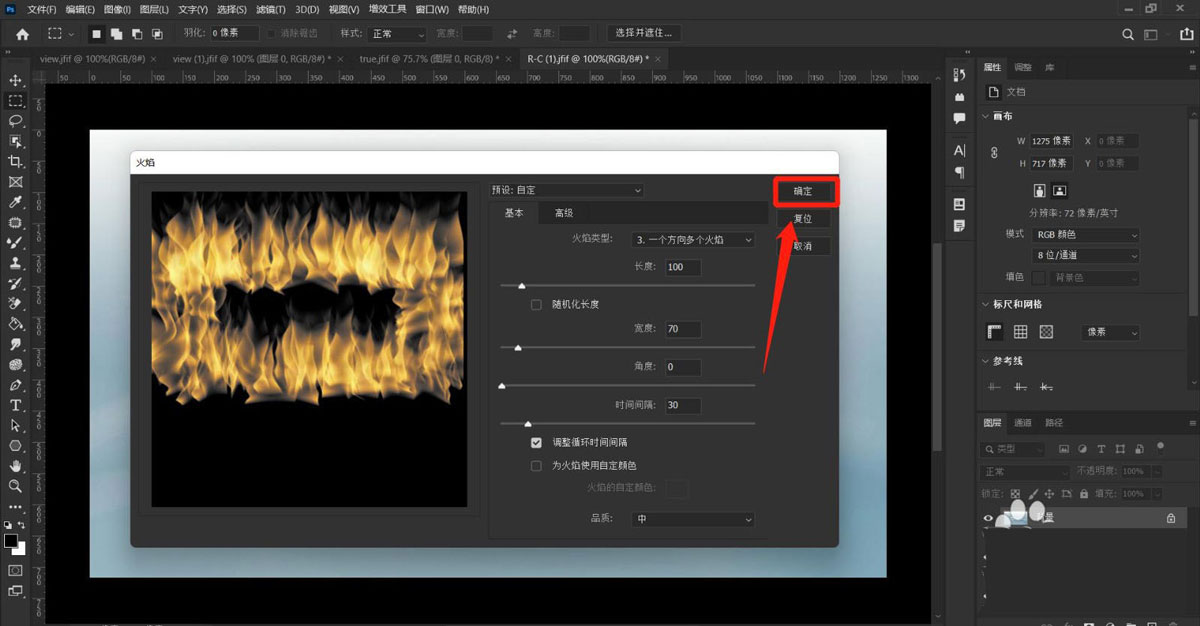This screenshot has width=1200, height=626.
Task: Open the 品质 dropdown
Action: tap(695, 519)
